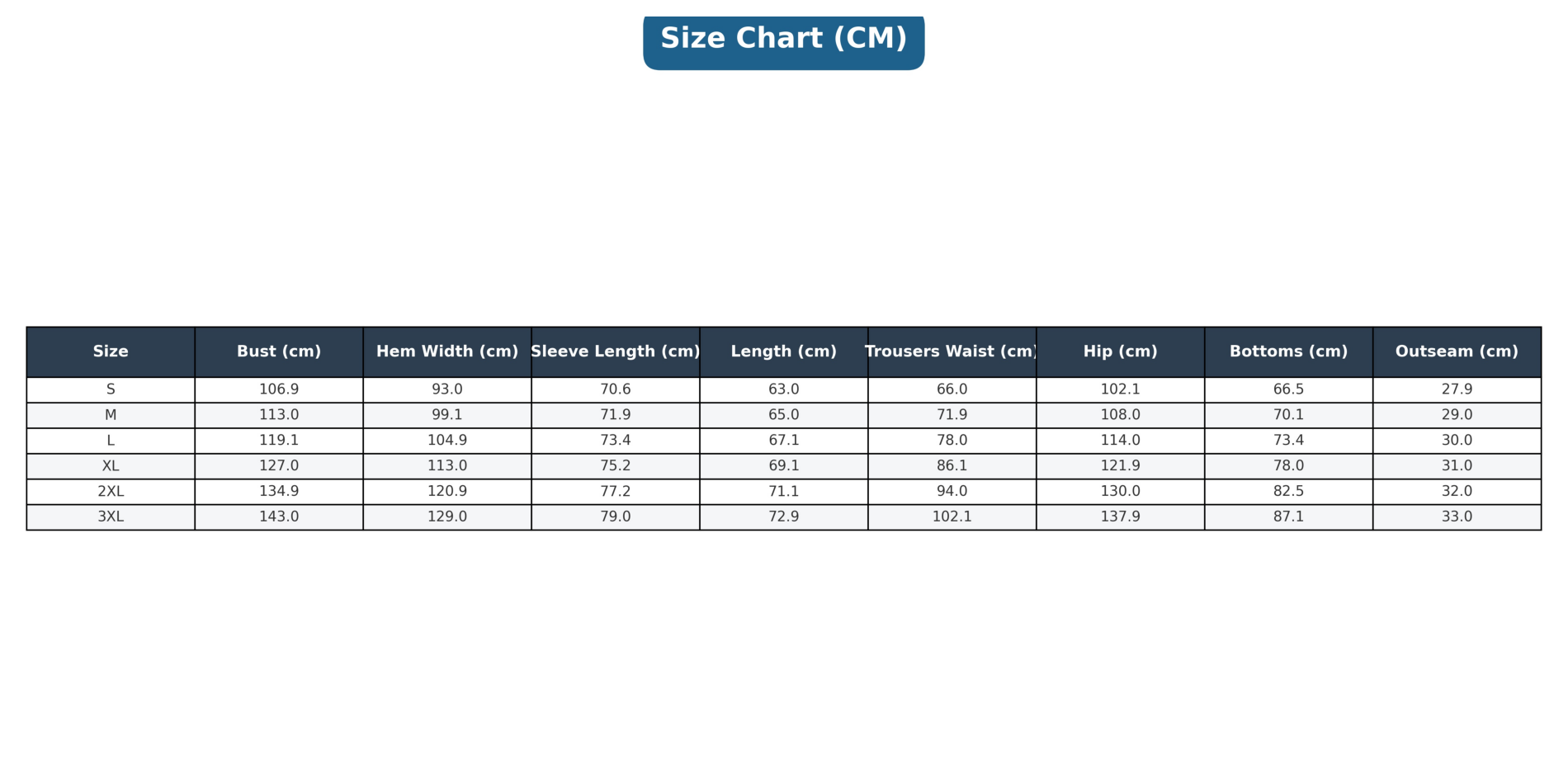Select the Bust (cm) column header

click(x=279, y=351)
